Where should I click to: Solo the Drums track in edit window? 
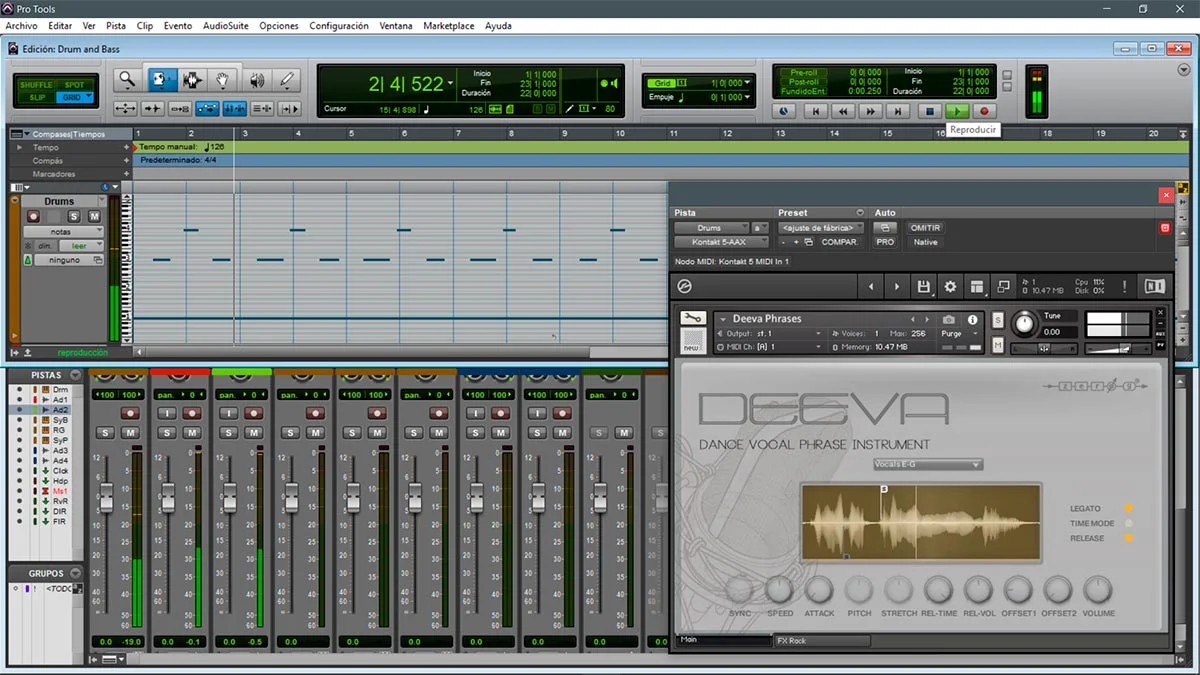(x=74, y=216)
